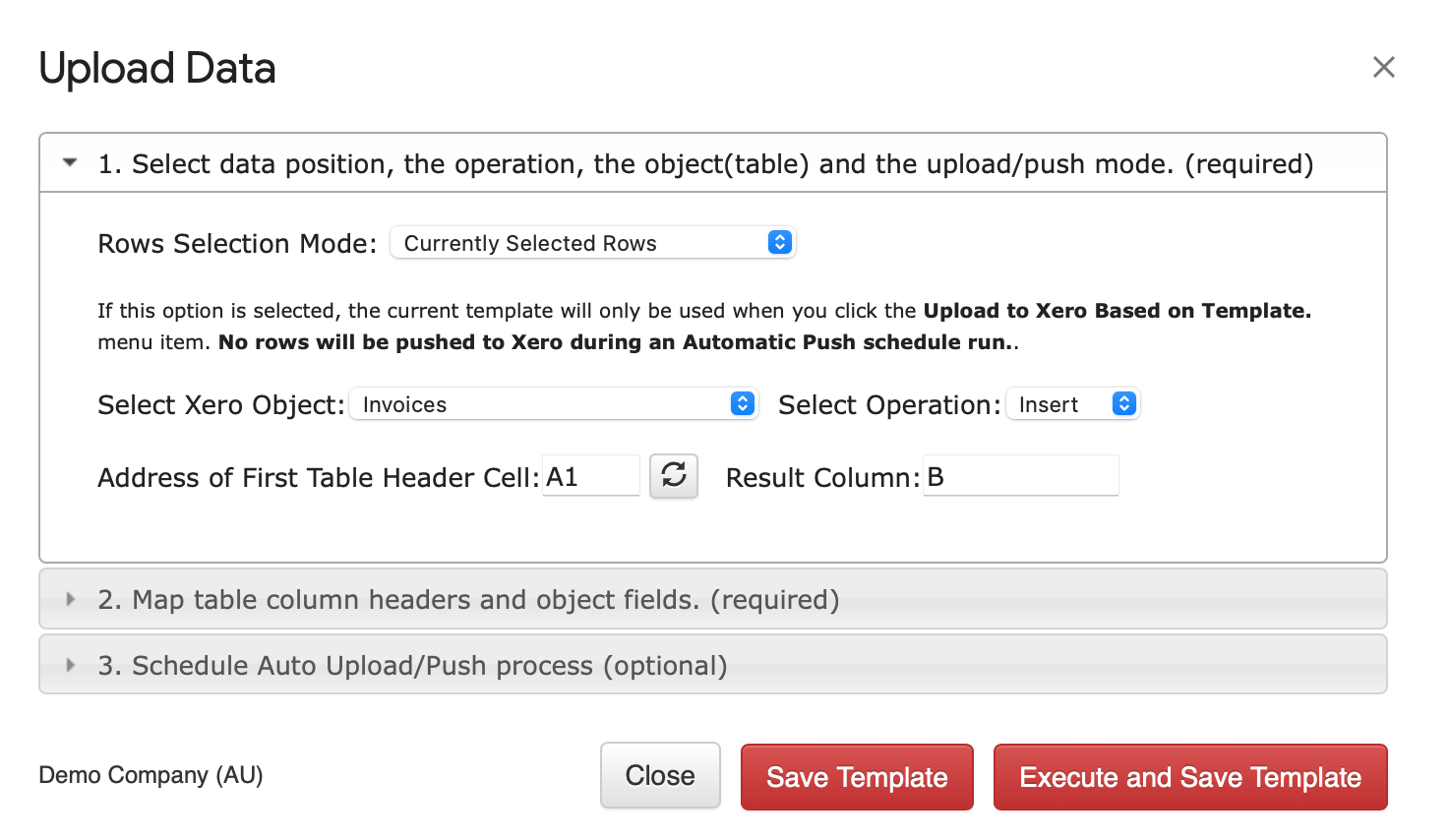Open the Select Operation dropdown showing Insert

[x=1072, y=404]
